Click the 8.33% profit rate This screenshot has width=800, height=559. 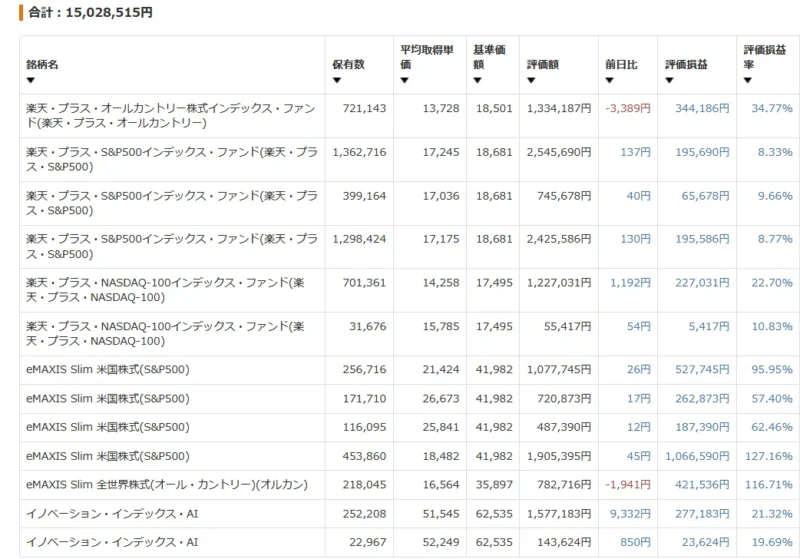[775, 153]
